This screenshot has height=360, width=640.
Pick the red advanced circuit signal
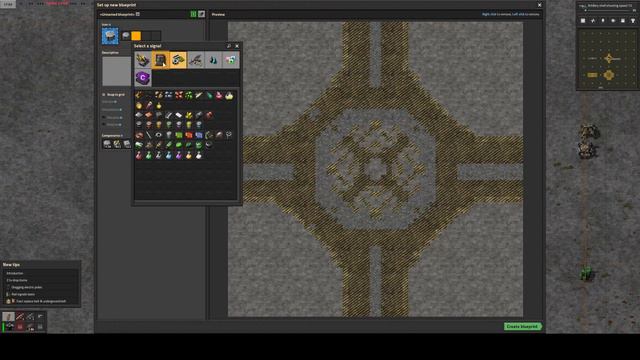189,135
